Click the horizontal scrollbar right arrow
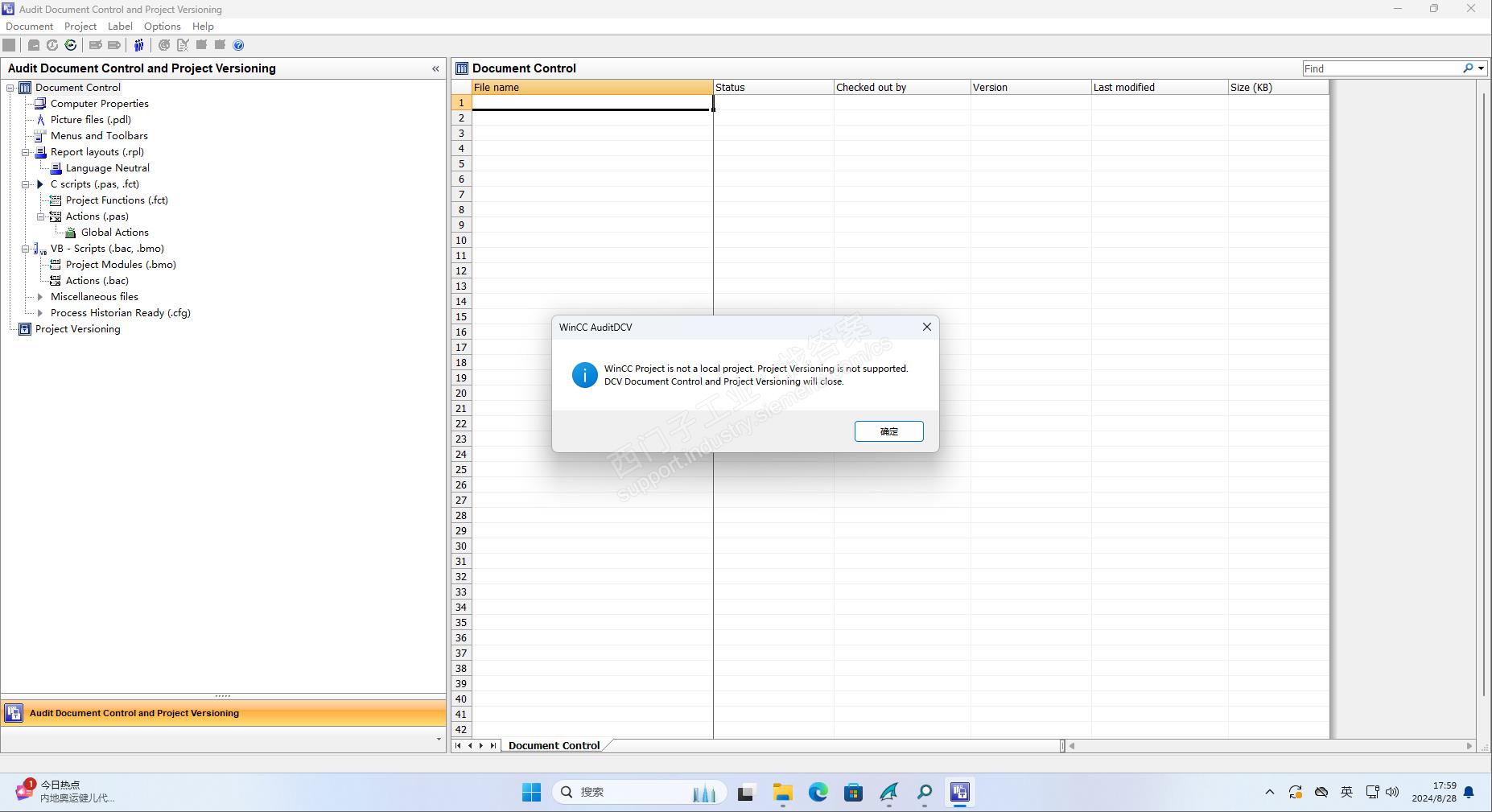Screen dimensions: 1492x812 pos(1469,746)
